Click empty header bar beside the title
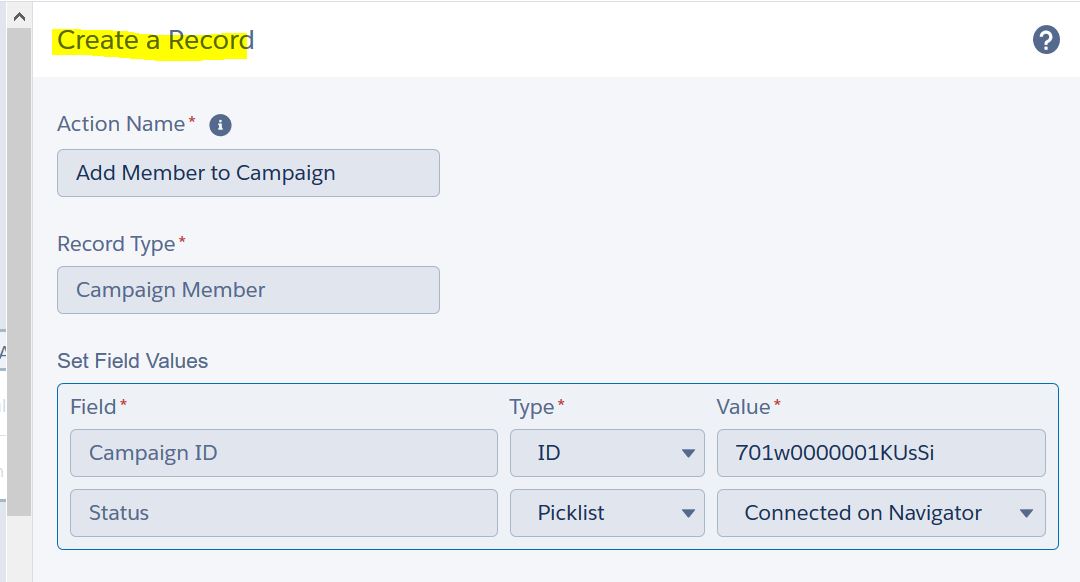The height and width of the screenshot is (582, 1080). coord(640,40)
